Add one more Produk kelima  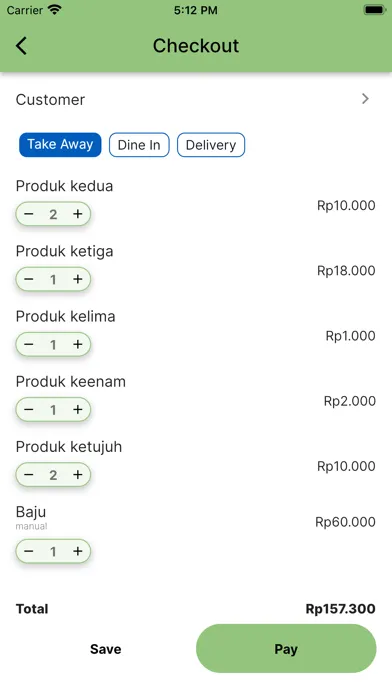pyautogui.click(x=78, y=344)
